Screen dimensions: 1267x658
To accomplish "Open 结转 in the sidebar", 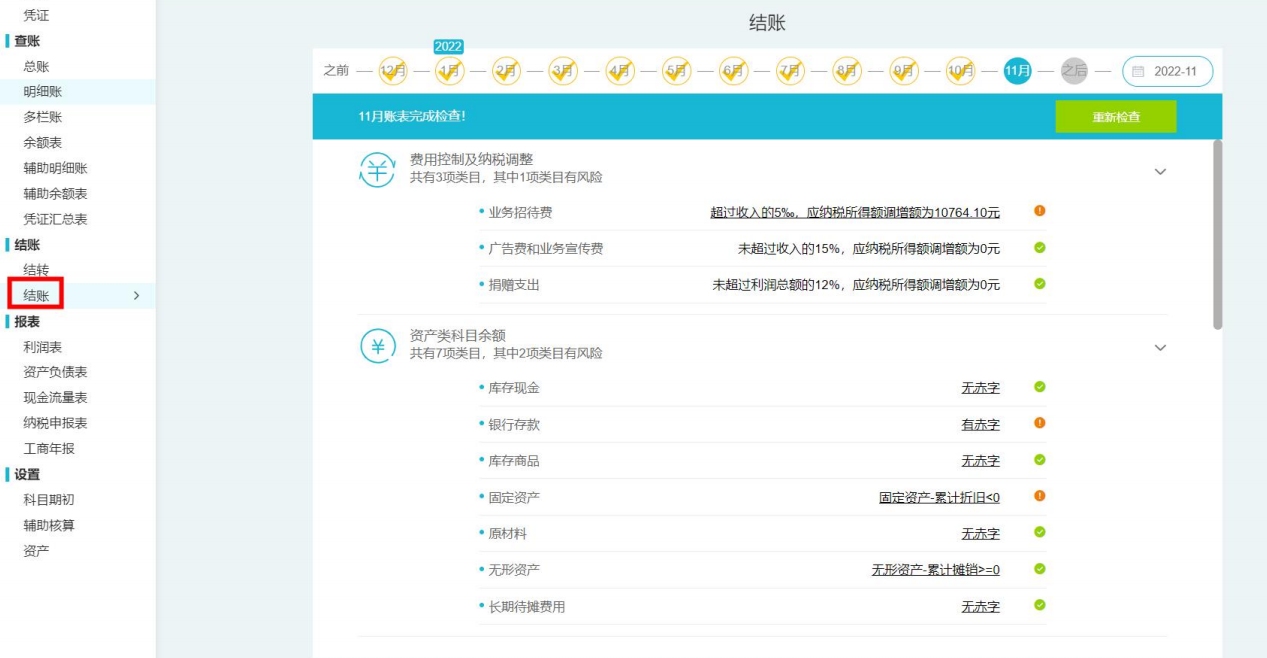I will tap(36, 270).
